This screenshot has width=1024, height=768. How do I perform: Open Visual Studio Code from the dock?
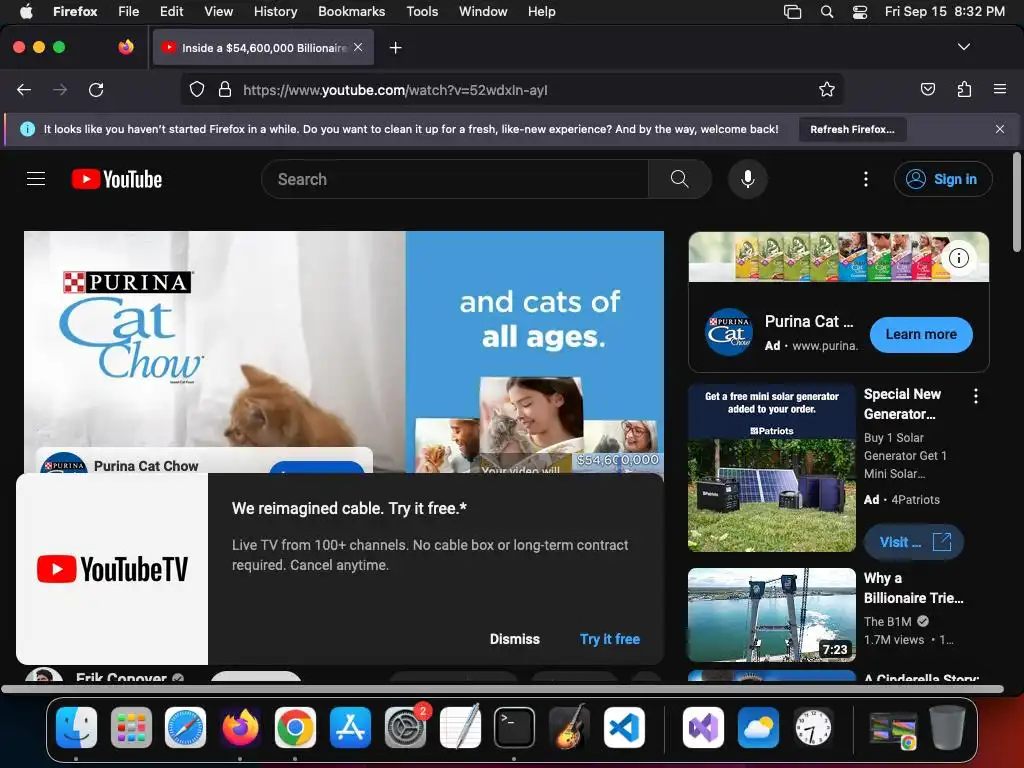click(x=624, y=727)
